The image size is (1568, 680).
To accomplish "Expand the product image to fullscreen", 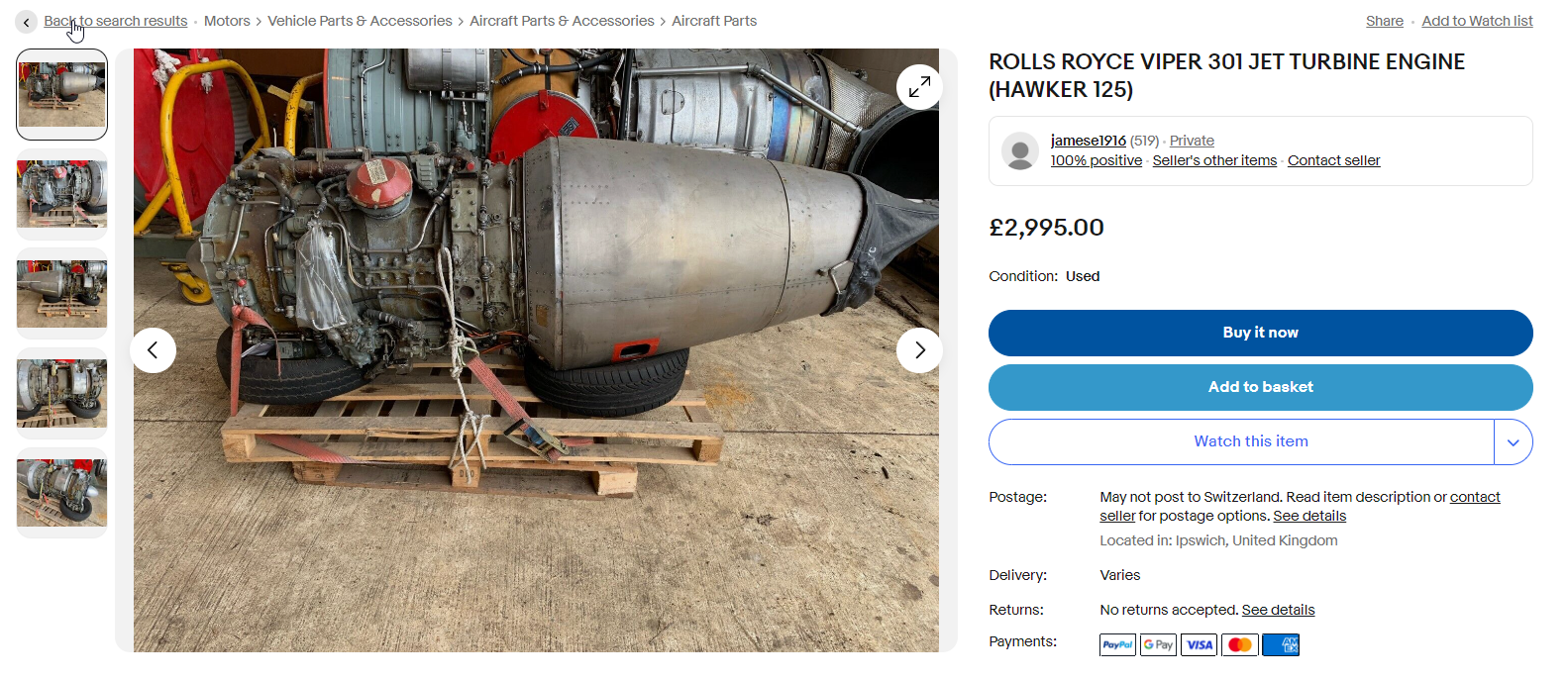I will point(919,87).
